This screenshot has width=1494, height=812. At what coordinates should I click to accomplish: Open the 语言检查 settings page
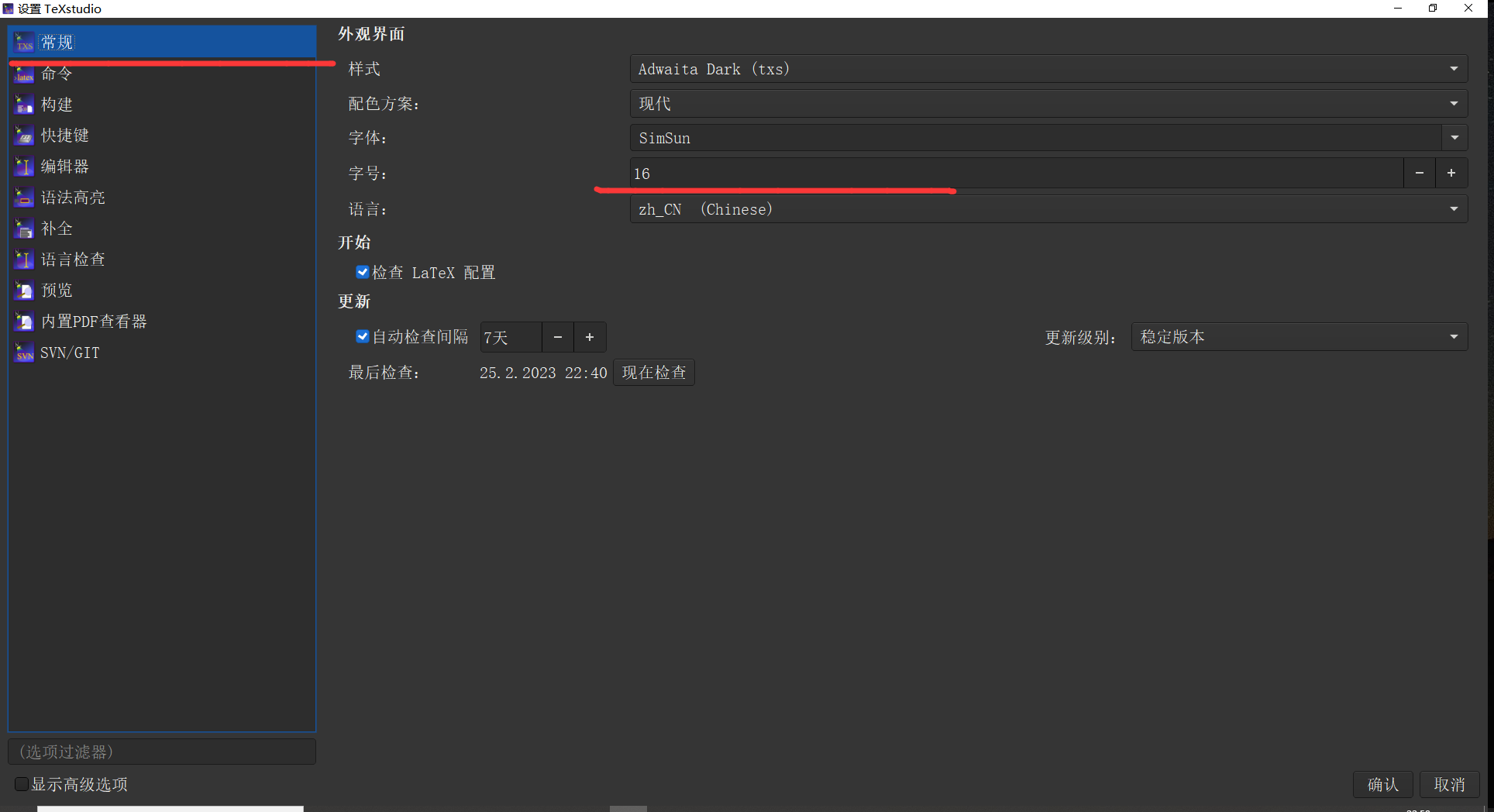point(162,260)
